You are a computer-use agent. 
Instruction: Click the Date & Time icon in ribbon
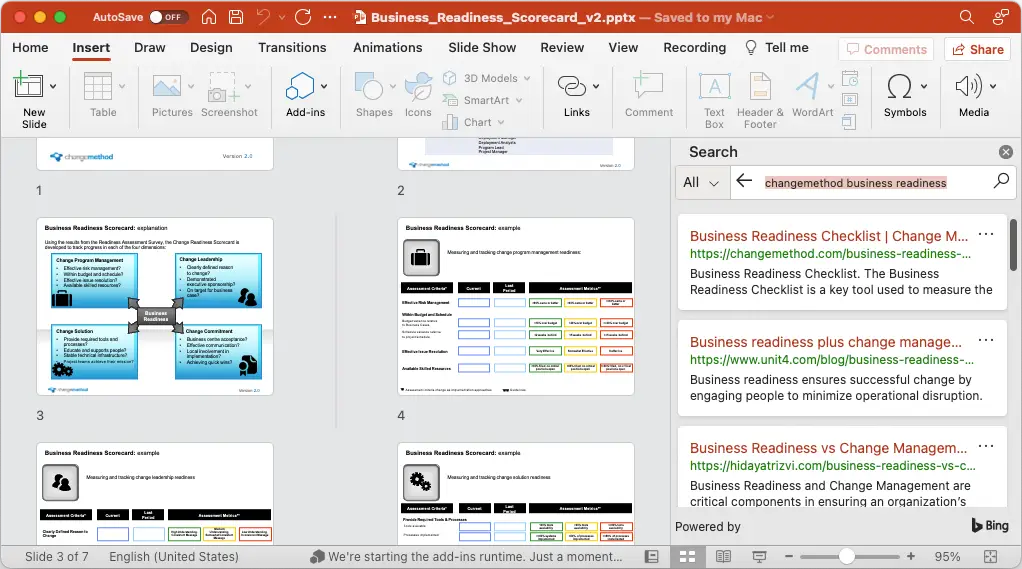tap(849, 79)
